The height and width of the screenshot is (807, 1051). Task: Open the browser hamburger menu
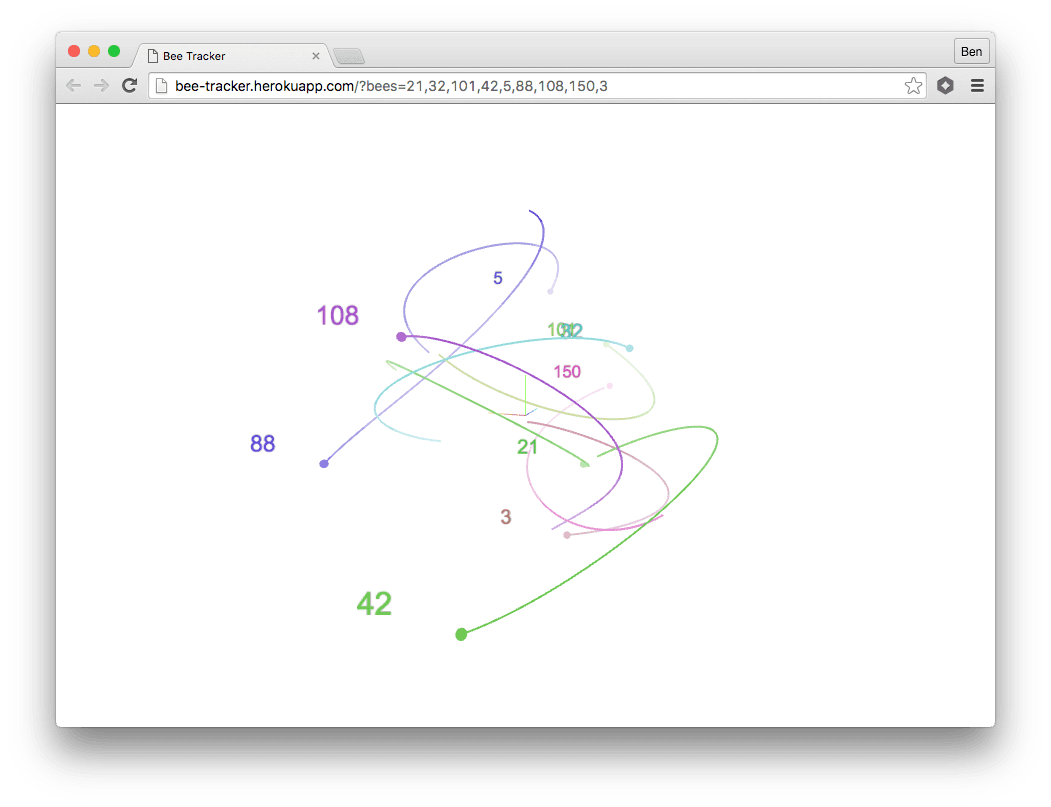977,86
